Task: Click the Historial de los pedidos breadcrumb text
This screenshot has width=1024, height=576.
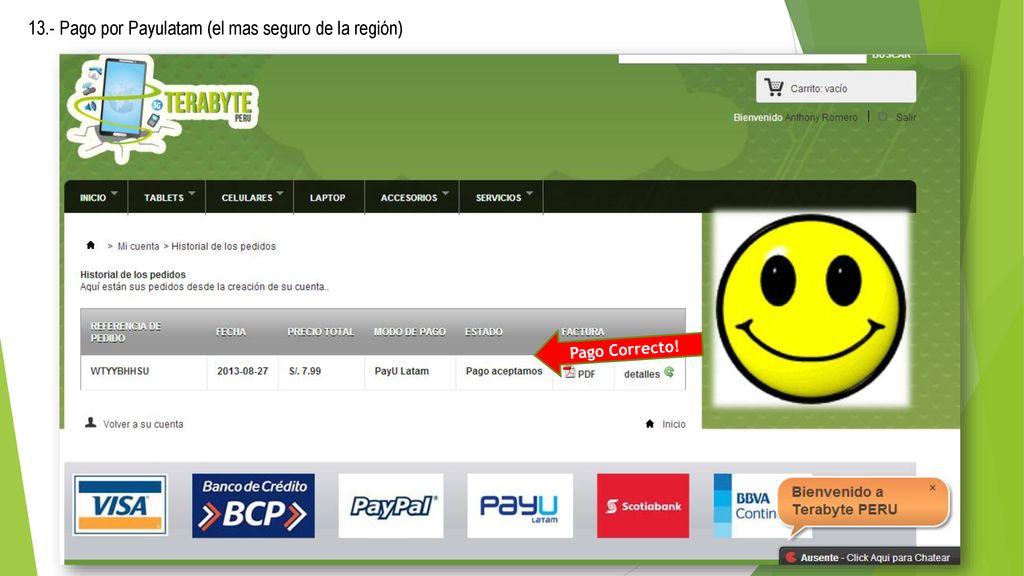Action: [x=223, y=246]
